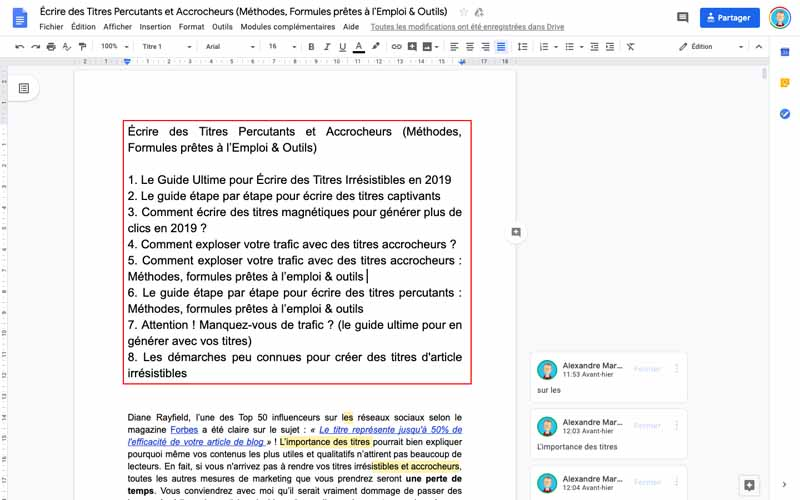This screenshot has height=500, width=800.
Task: Open the Édition mode dropdown
Action: pyautogui.click(x=711, y=46)
